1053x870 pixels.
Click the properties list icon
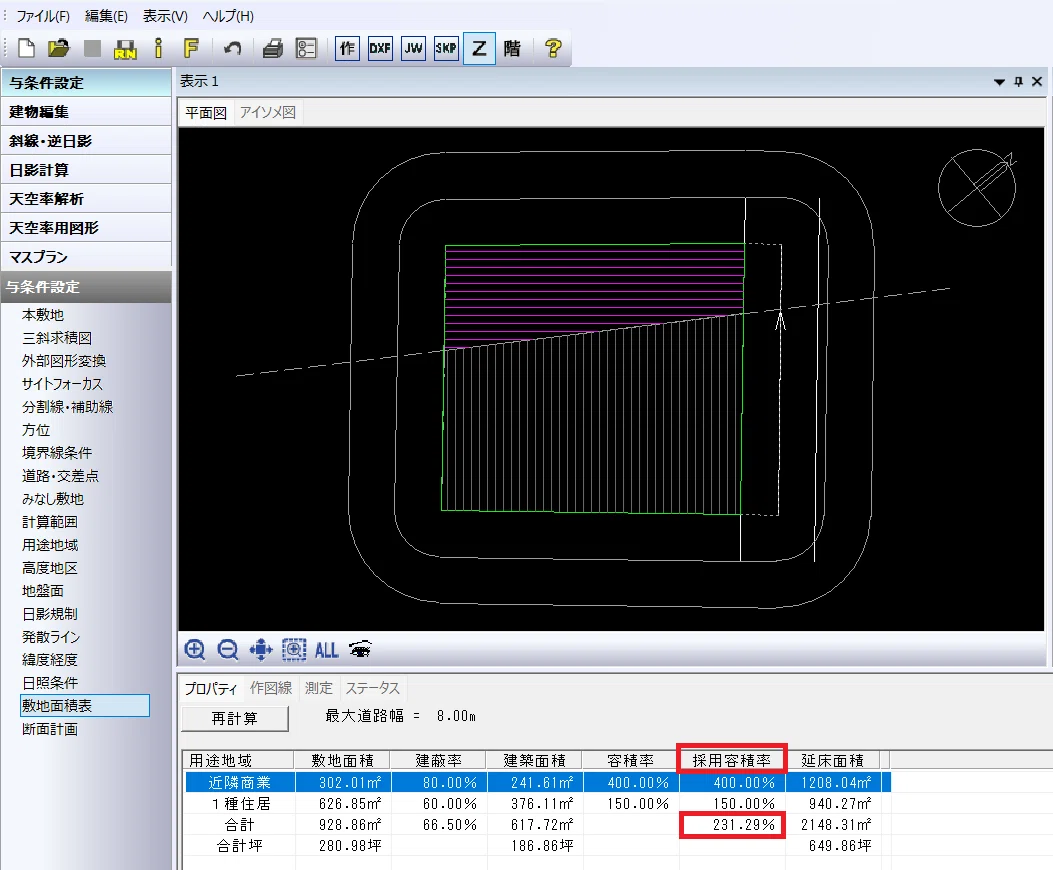click(x=306, y=48)
